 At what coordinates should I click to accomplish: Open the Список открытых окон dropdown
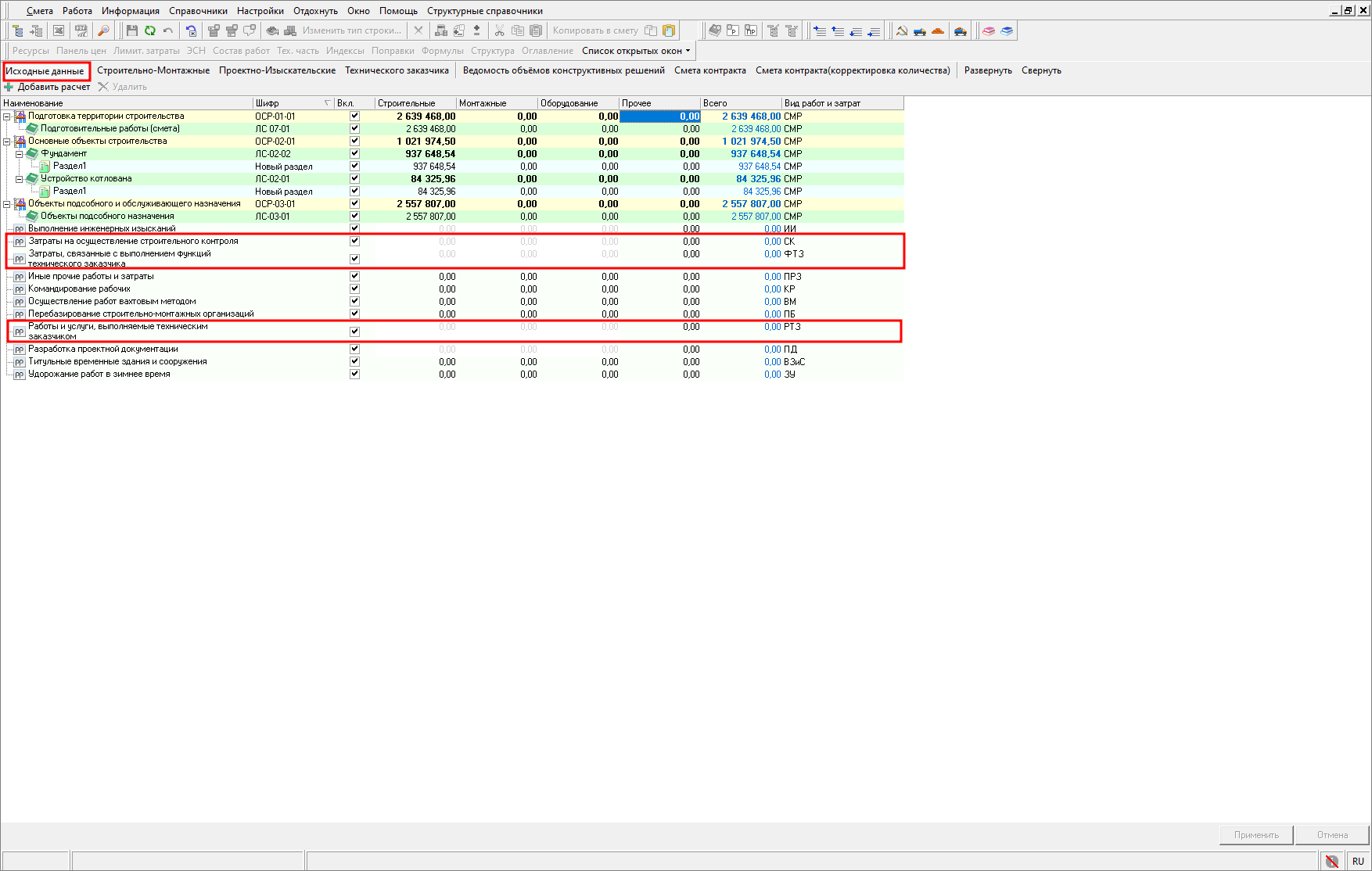(636, 51)
